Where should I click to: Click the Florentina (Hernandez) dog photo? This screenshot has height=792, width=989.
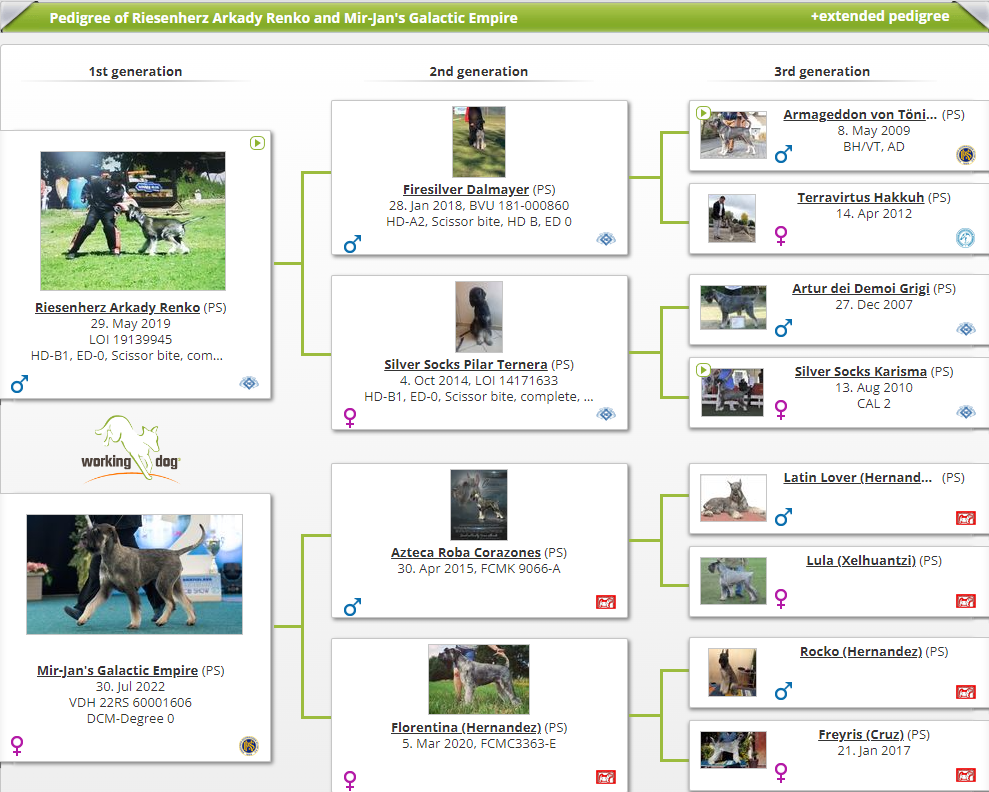coord(479,679)
